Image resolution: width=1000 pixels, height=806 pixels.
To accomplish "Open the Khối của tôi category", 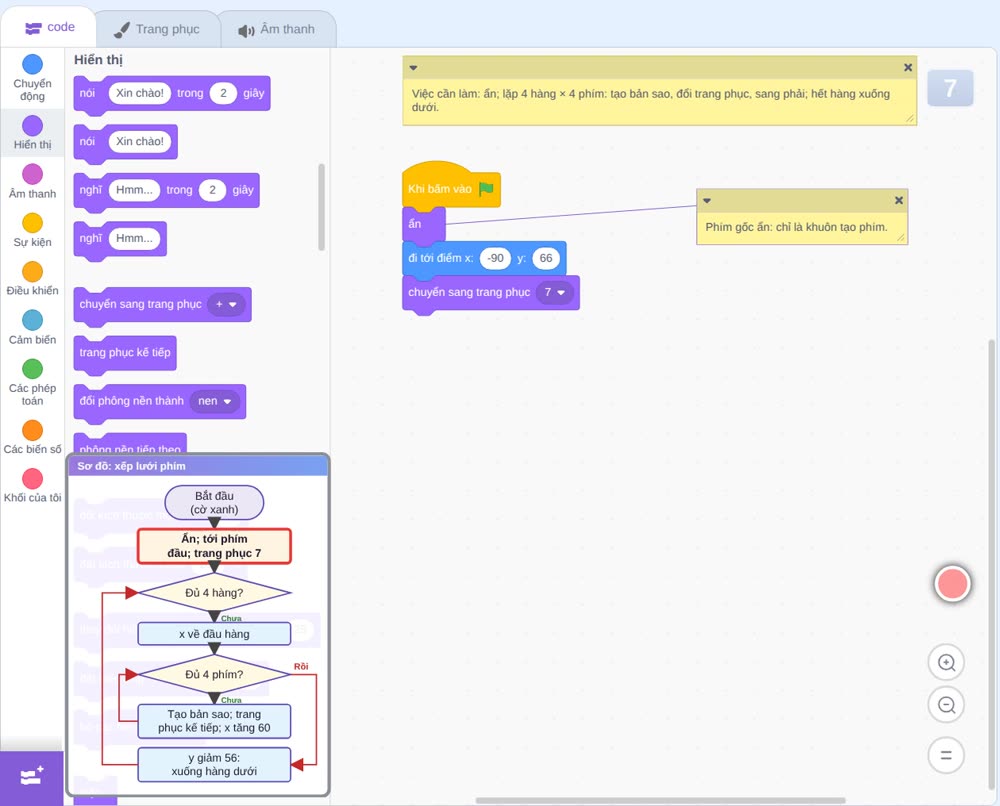I will (33, 486).
